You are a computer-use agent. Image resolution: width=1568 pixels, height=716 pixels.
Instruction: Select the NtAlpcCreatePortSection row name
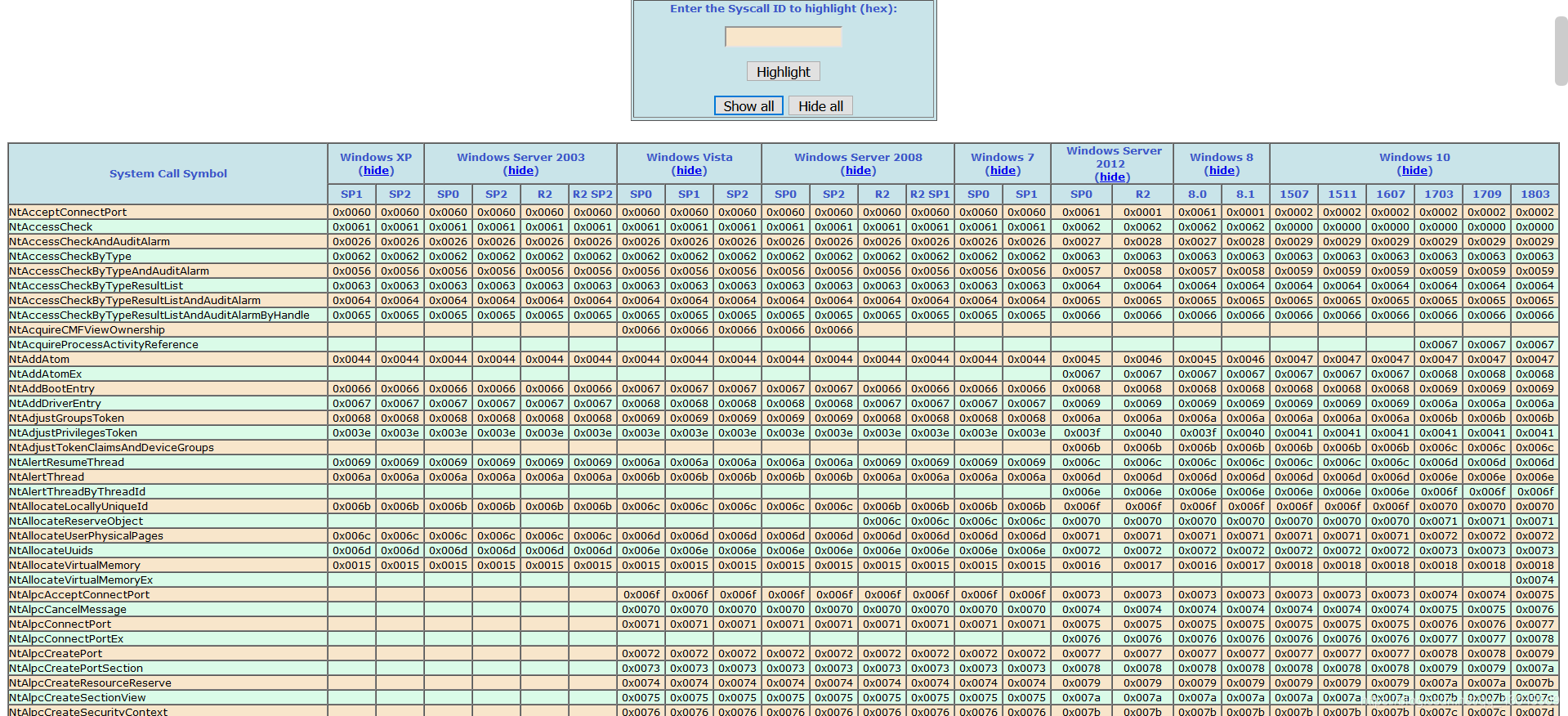(x=76, y=669)
